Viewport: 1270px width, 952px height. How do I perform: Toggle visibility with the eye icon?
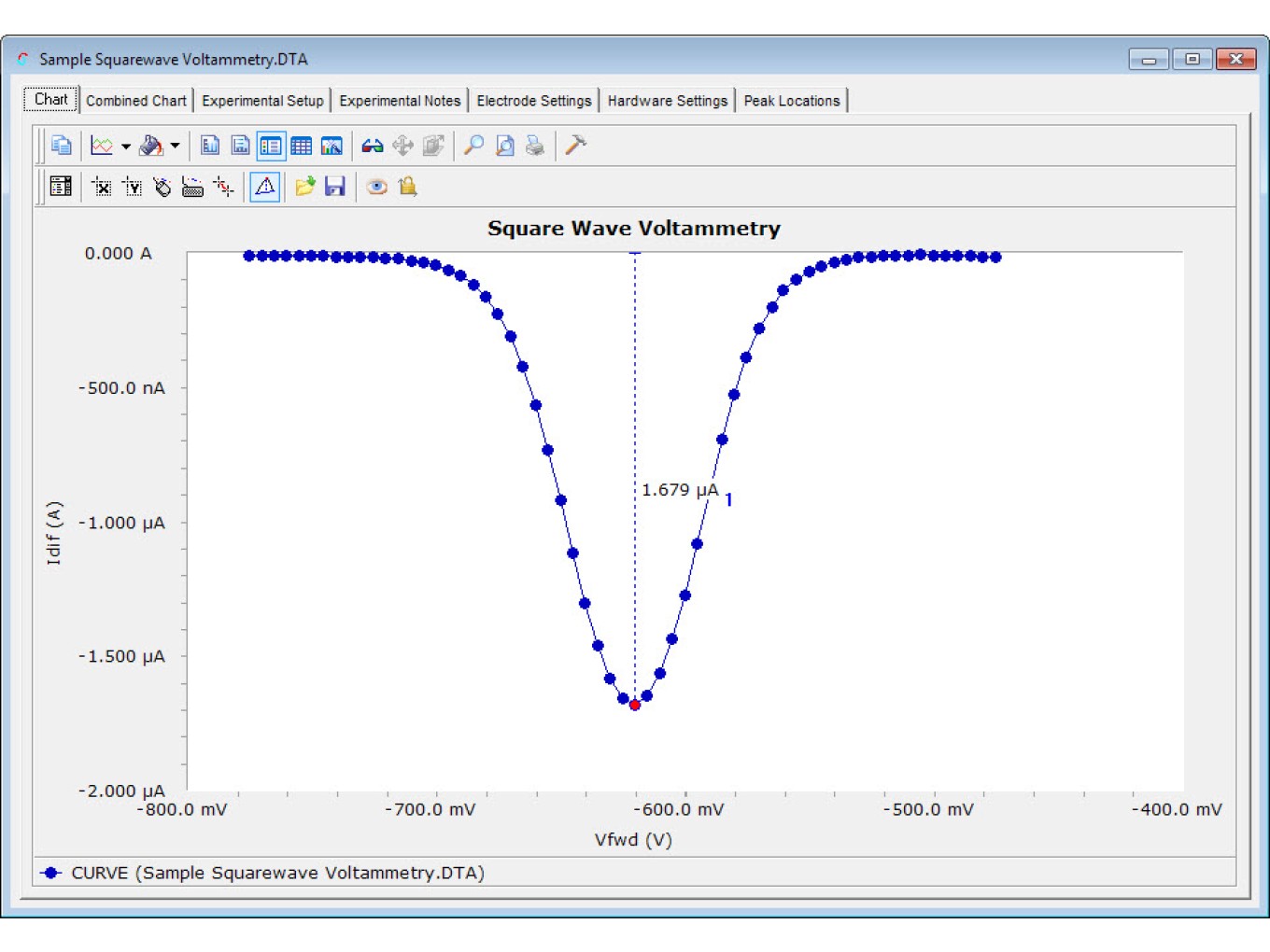pyautogui.click(x=377, y=187)
